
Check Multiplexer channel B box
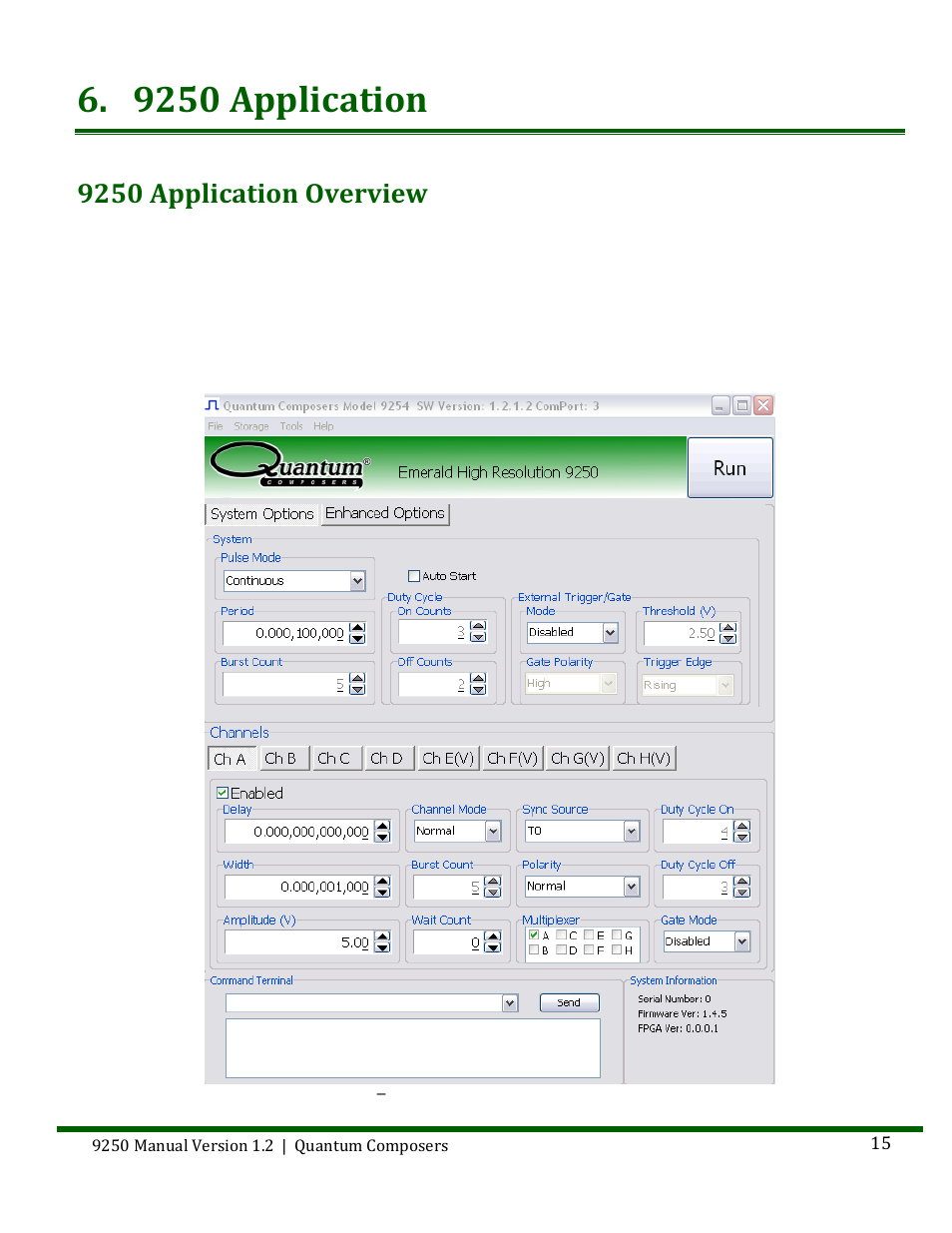pyautogui.click(x=534, y=950)
